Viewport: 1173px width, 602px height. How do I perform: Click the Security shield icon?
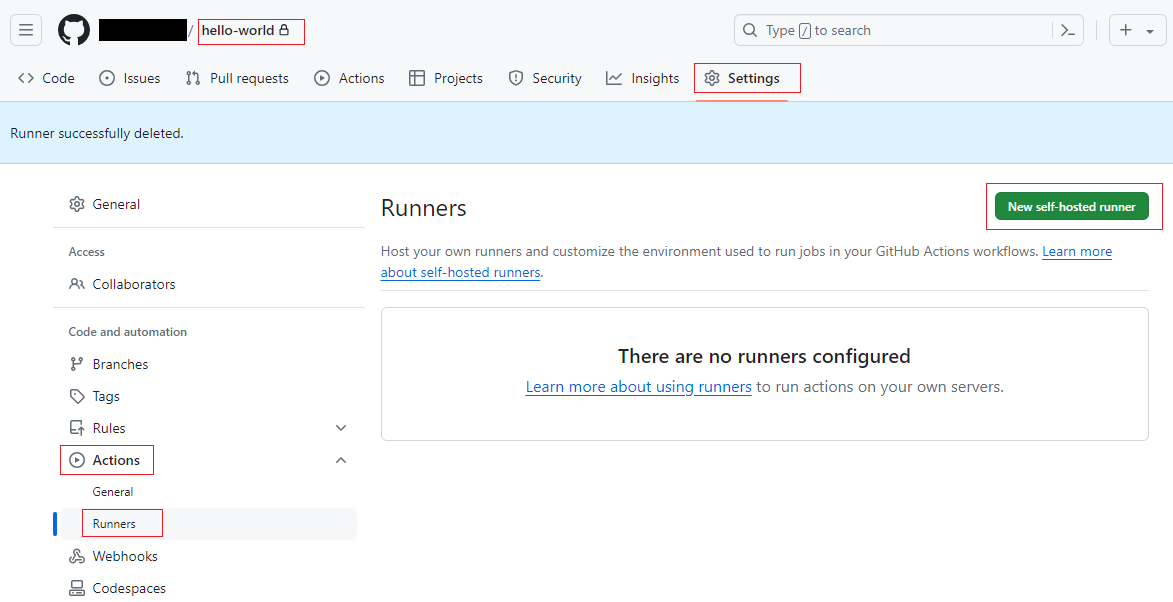click(515, 79)
